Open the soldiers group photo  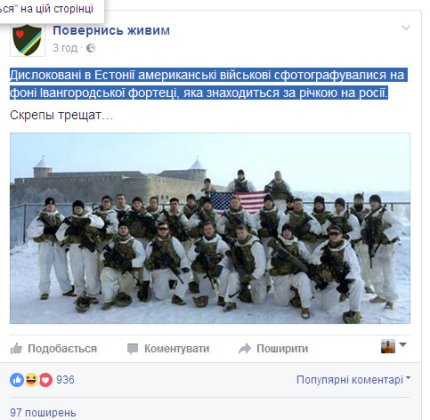[x=210, y=228]
